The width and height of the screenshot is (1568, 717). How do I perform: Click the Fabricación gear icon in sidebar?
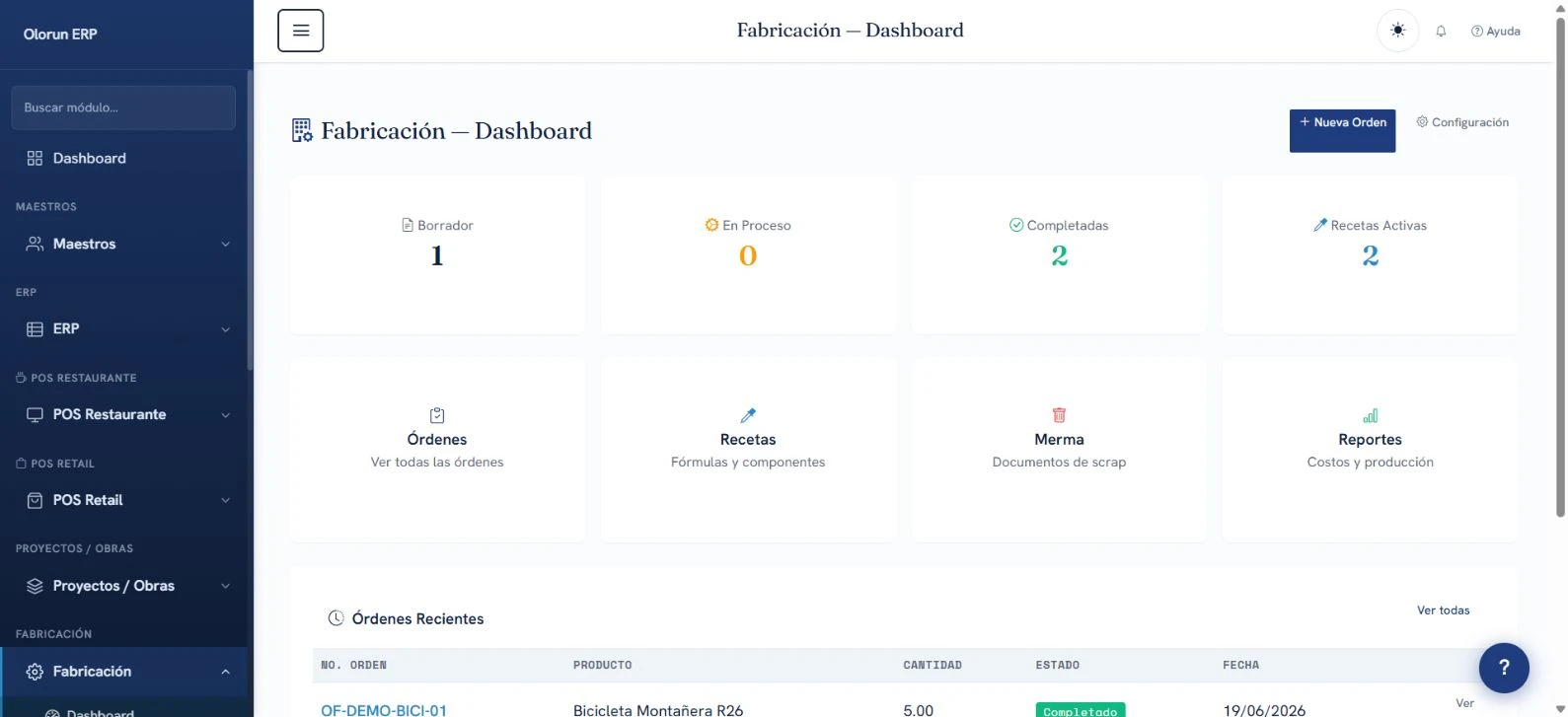point(35,672)
